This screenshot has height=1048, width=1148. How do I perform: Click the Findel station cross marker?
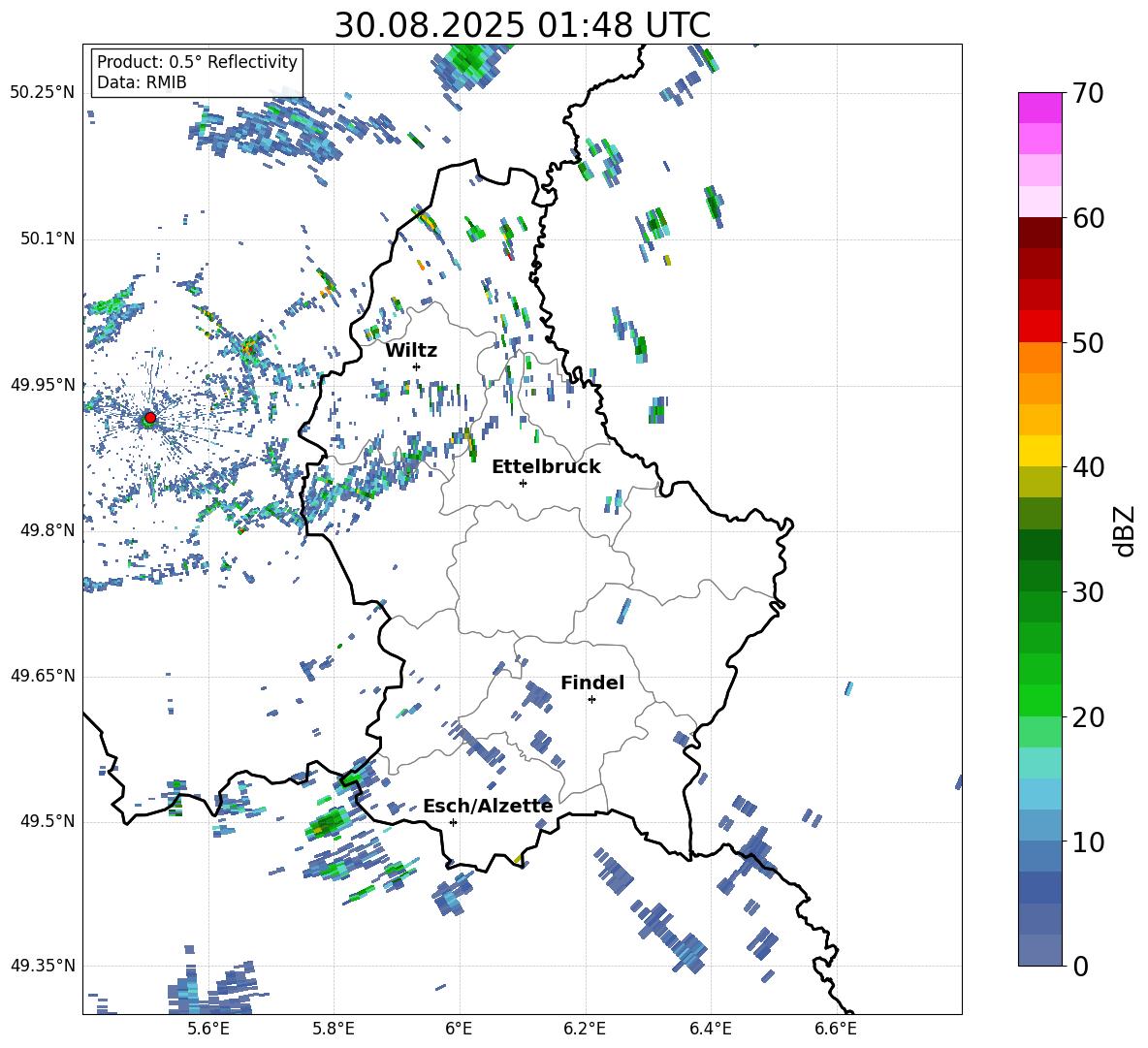(x=591, y=700)
